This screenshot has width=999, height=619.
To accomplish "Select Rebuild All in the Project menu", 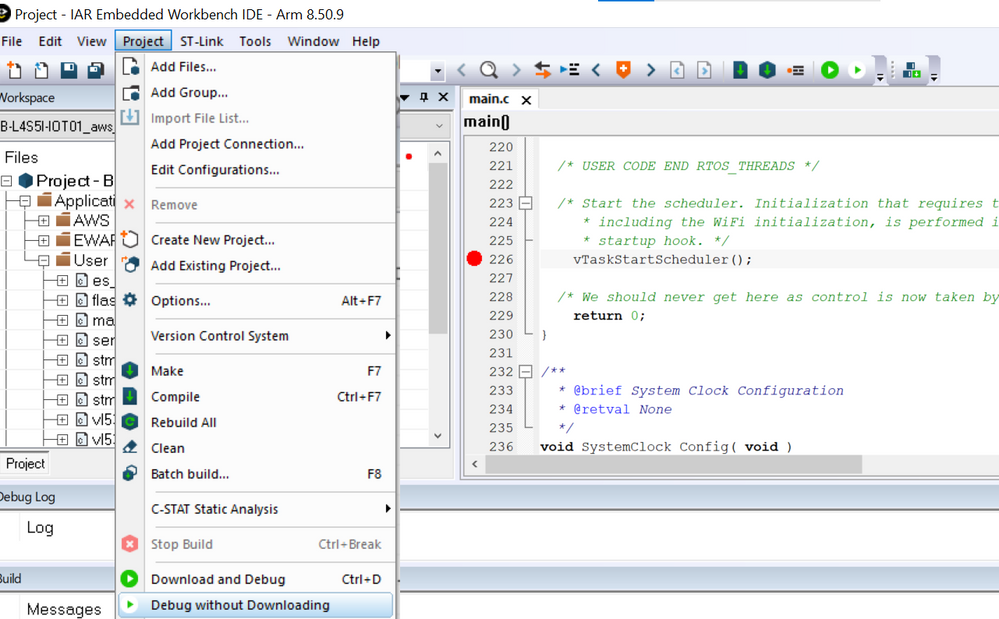I will (x=256, y=422).
